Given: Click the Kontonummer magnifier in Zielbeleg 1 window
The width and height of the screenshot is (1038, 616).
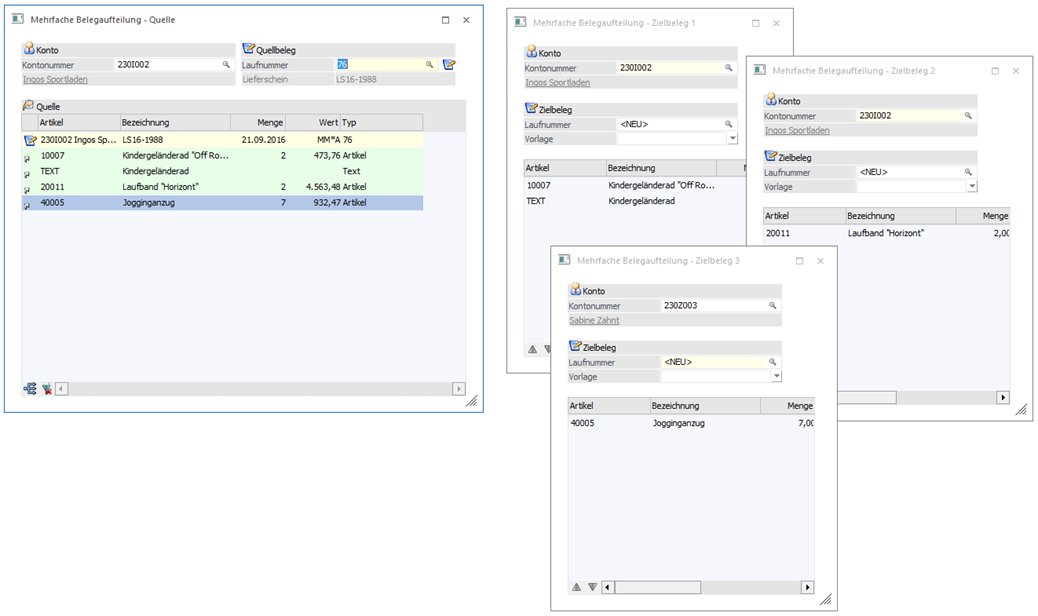Looking at the screenshot, I should (x=728, y=67).
